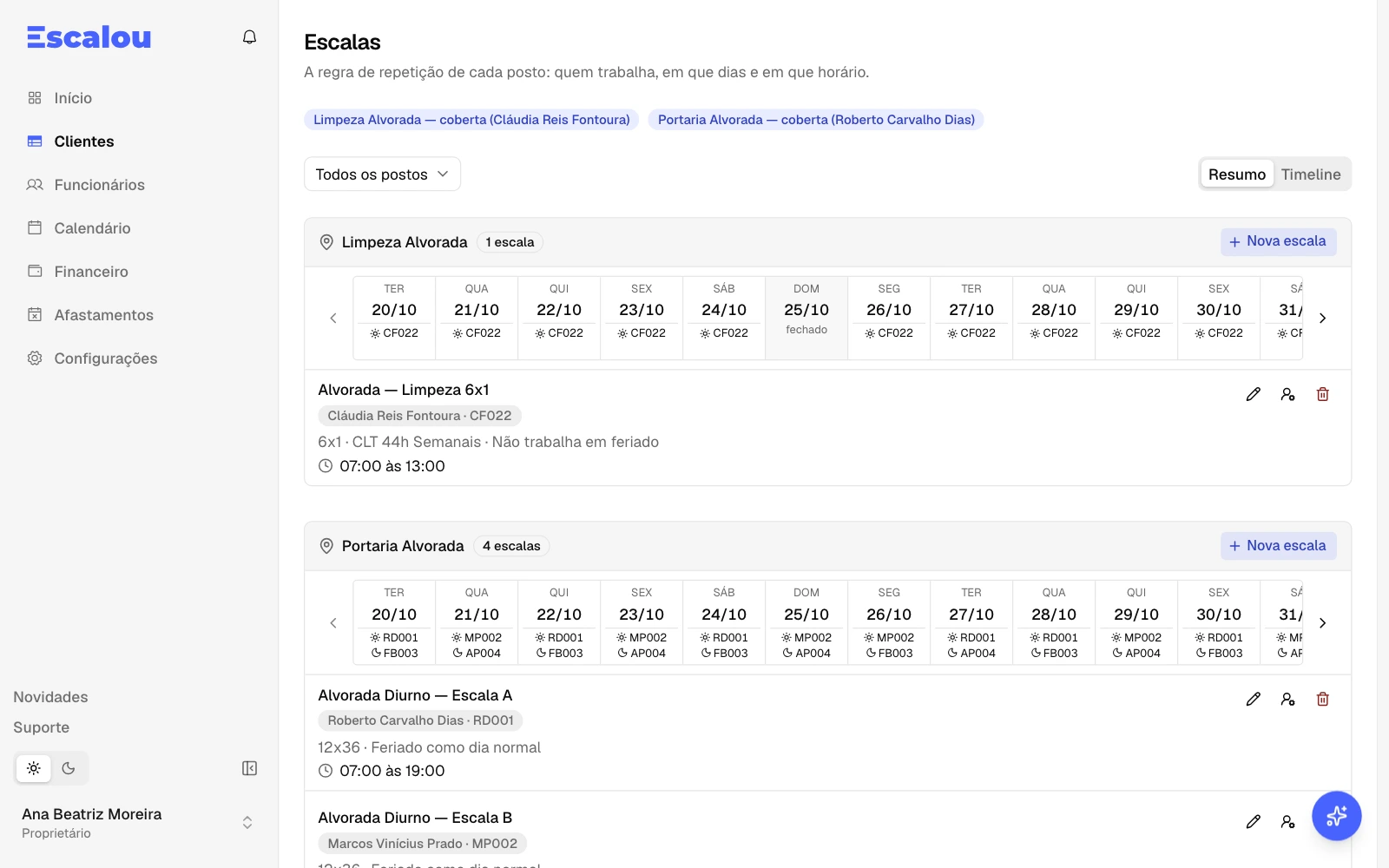Click the Marcos Vinícius Prado · MP002 tag

coord(422,844)
